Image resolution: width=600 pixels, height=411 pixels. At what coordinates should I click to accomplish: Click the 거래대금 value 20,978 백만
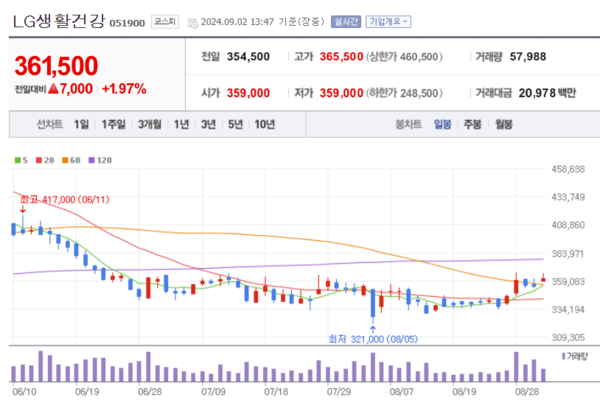tap(547, 93)
